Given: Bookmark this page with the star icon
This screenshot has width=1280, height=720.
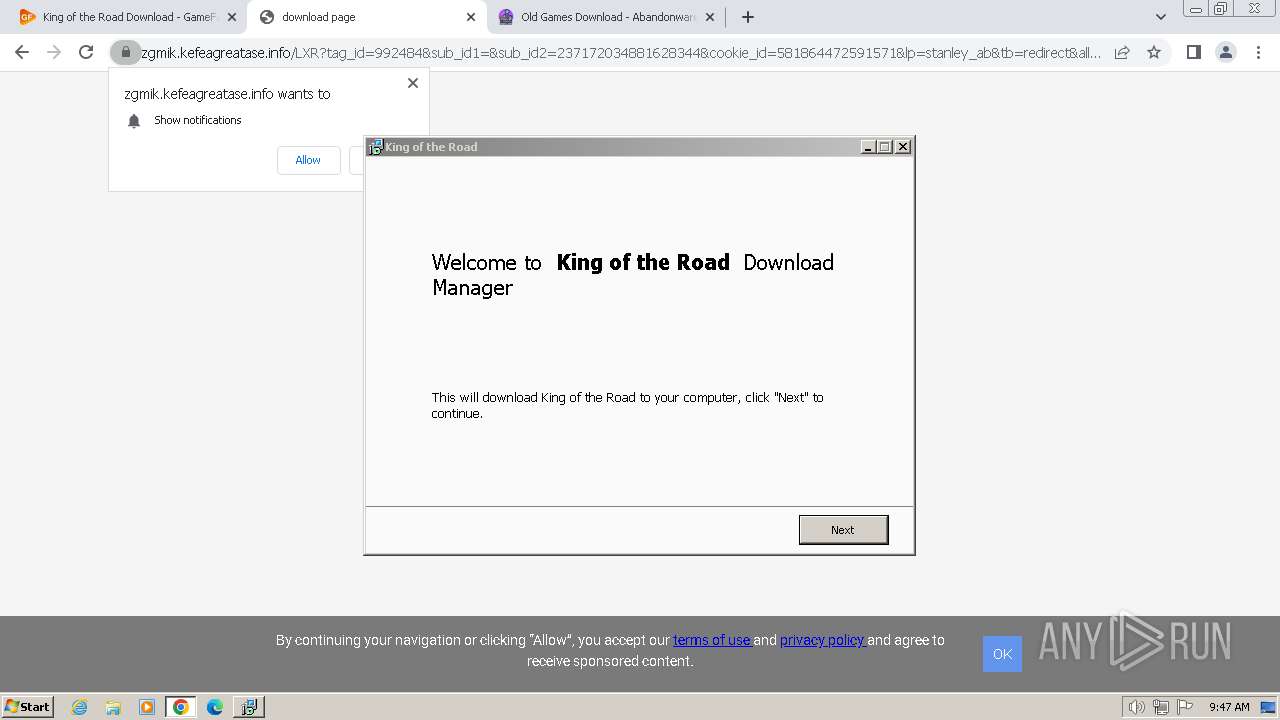Looking at the screenshot, I should [x=1154, y=52].
